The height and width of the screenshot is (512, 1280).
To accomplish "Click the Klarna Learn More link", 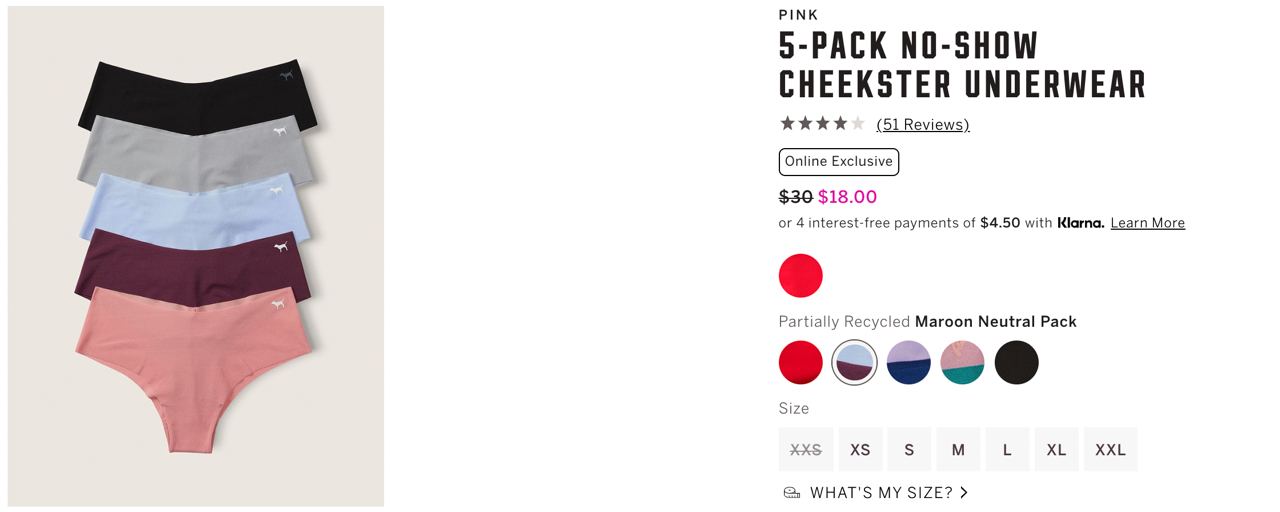I will [1147, 223].
